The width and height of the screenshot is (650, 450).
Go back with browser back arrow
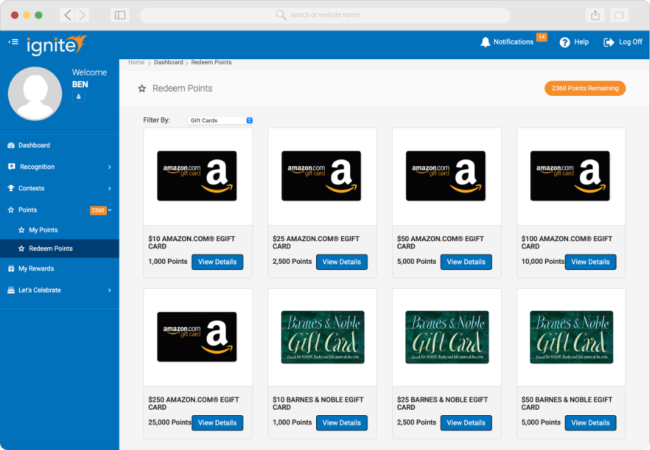67,15
